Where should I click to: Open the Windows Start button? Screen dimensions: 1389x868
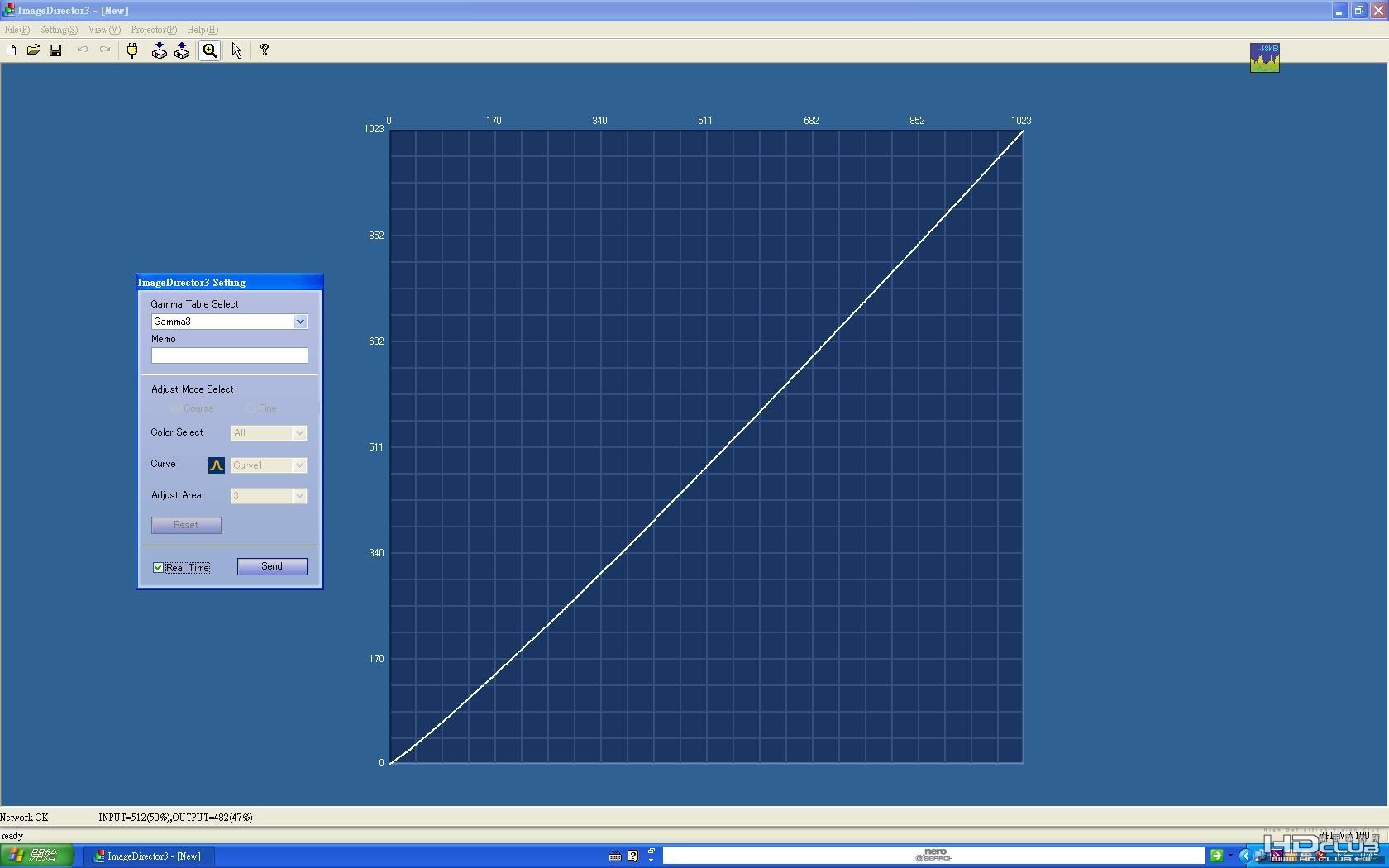[x=36, y=856]
